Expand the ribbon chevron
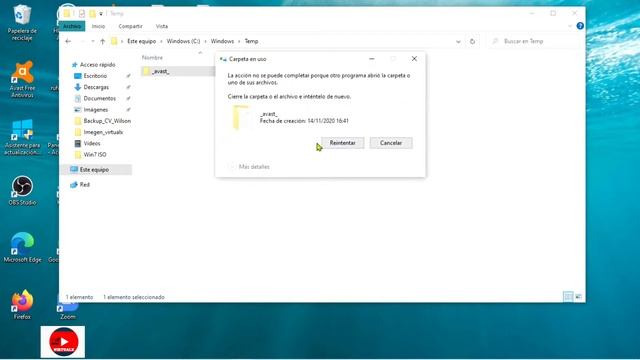This screenshot has height=360, width=640. (570, 26)
